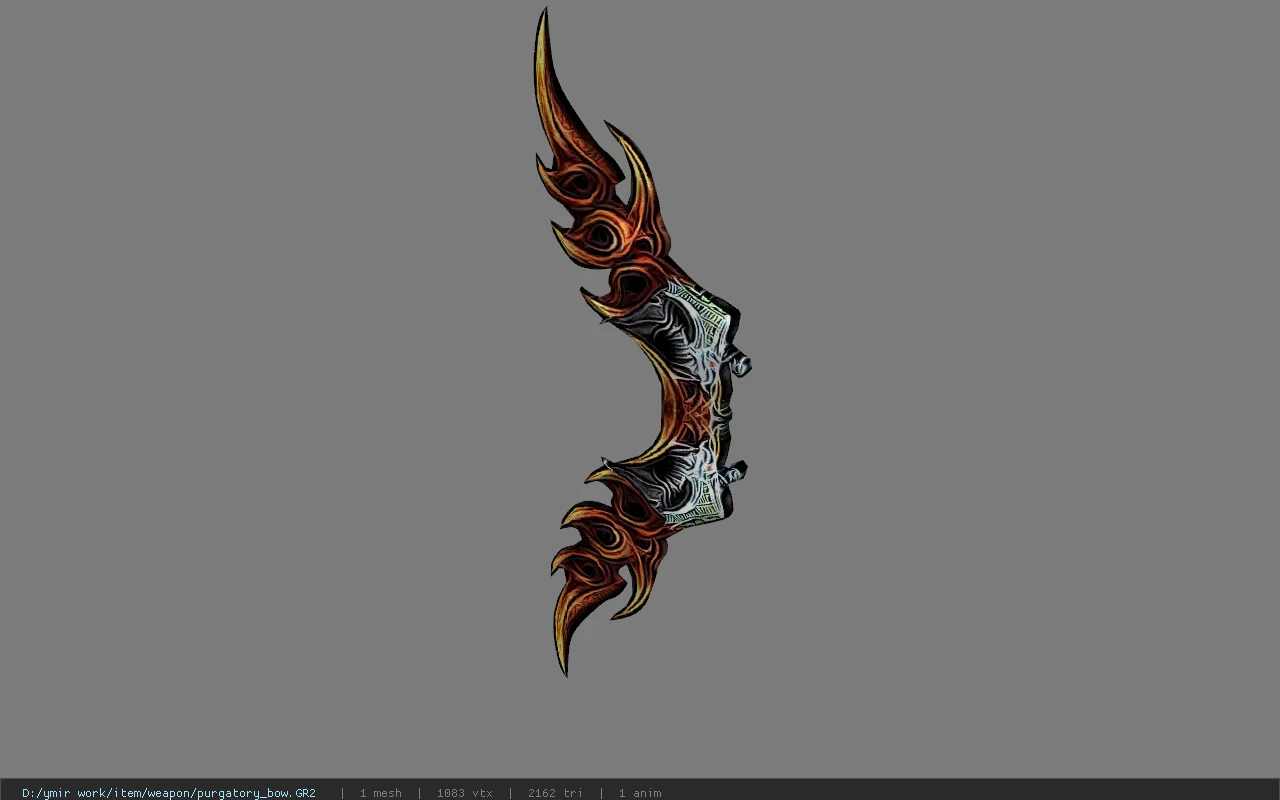The width and height of the screenshot is (1280, 800).
Task: Click the '1083 vtx' vertex count
Action: pos(465,793)
